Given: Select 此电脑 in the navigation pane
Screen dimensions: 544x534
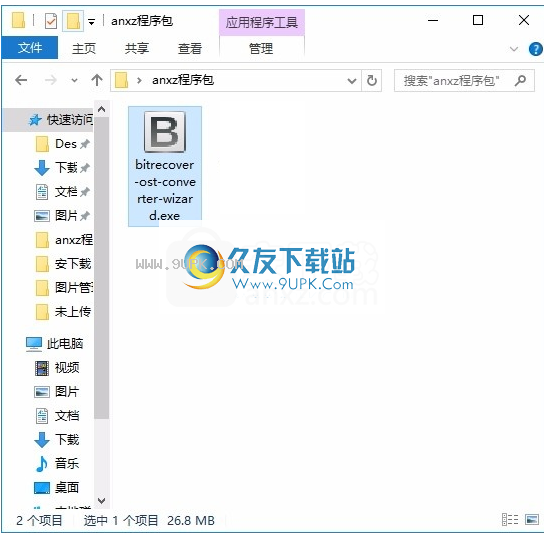Looking at the screenshot, I should click(55, 344).
